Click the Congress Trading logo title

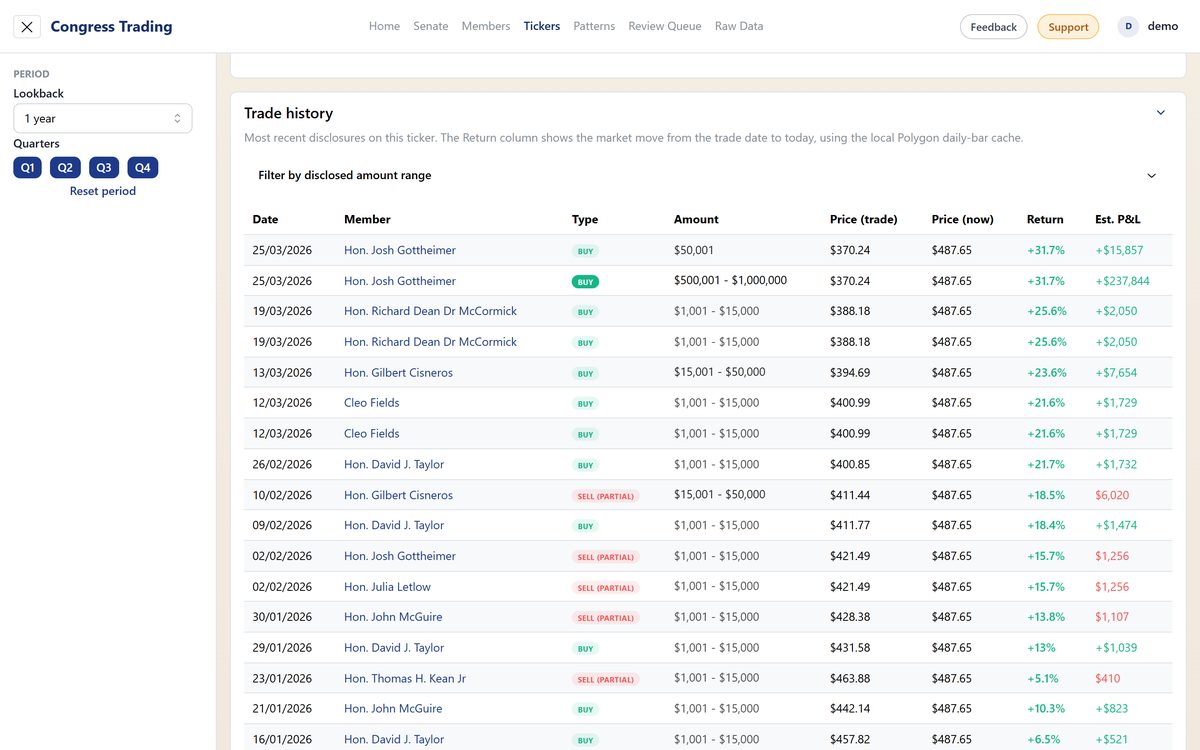coord(111,27)
